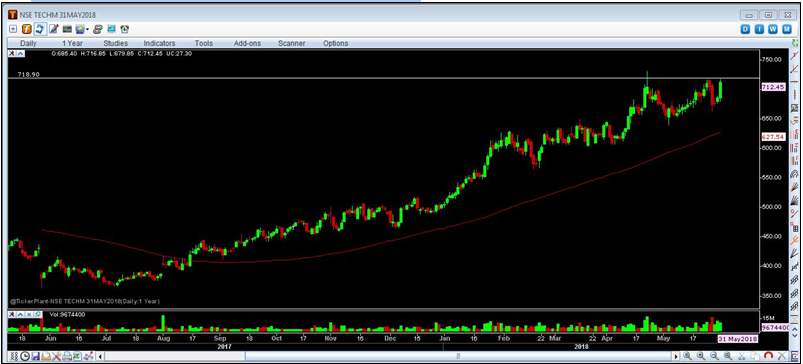Open the alarm clock alert icon
The width and height of the screenshot is (803, 364).
124,30
